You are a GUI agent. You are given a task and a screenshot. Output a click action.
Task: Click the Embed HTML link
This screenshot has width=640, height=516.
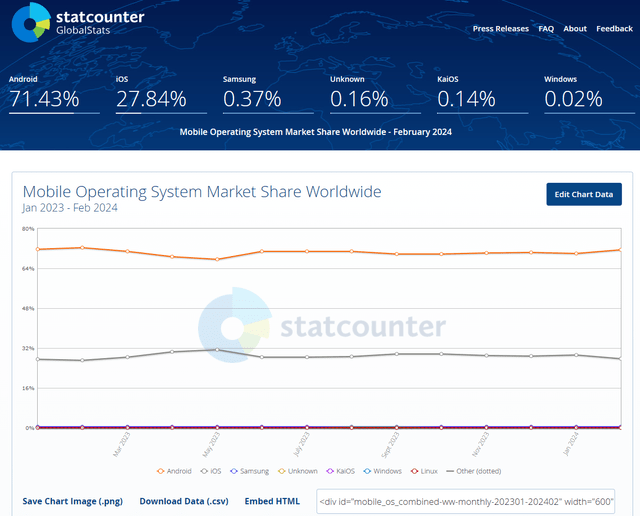272,501
